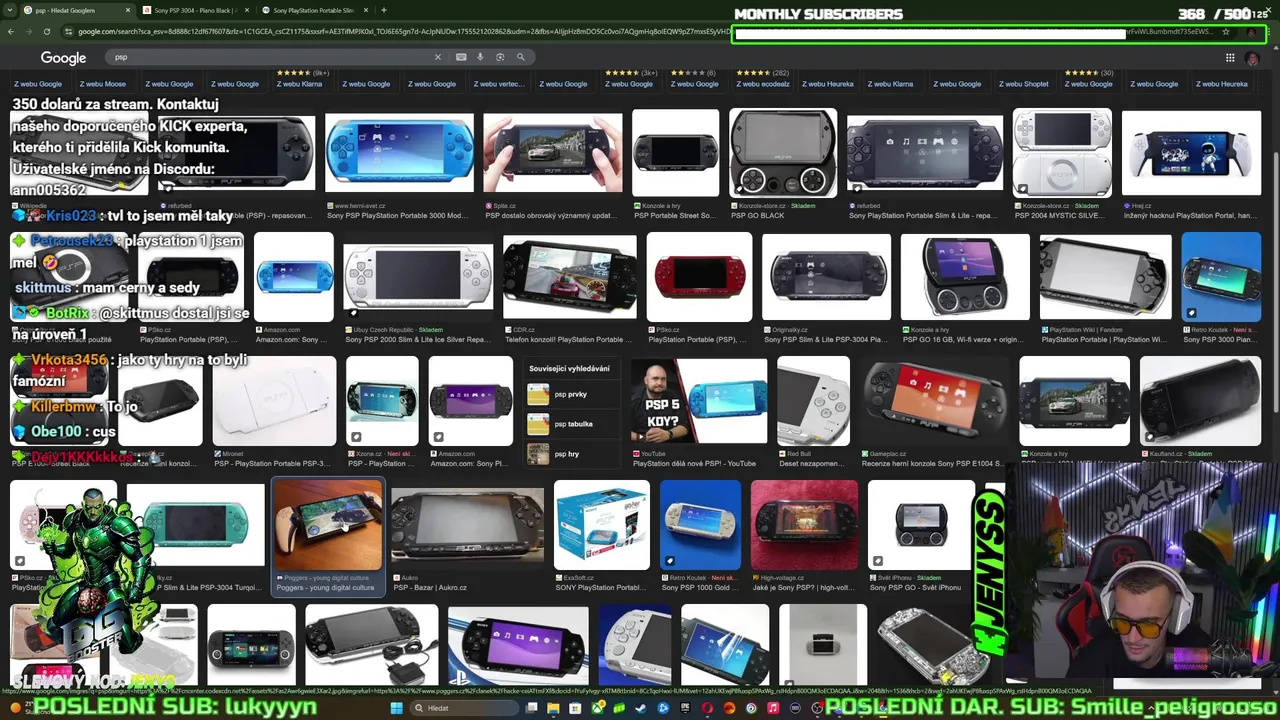Screen dimensions: 1280x720
Task: Launch Microsoft Store from the taskbar
Action: pos(576,708)
